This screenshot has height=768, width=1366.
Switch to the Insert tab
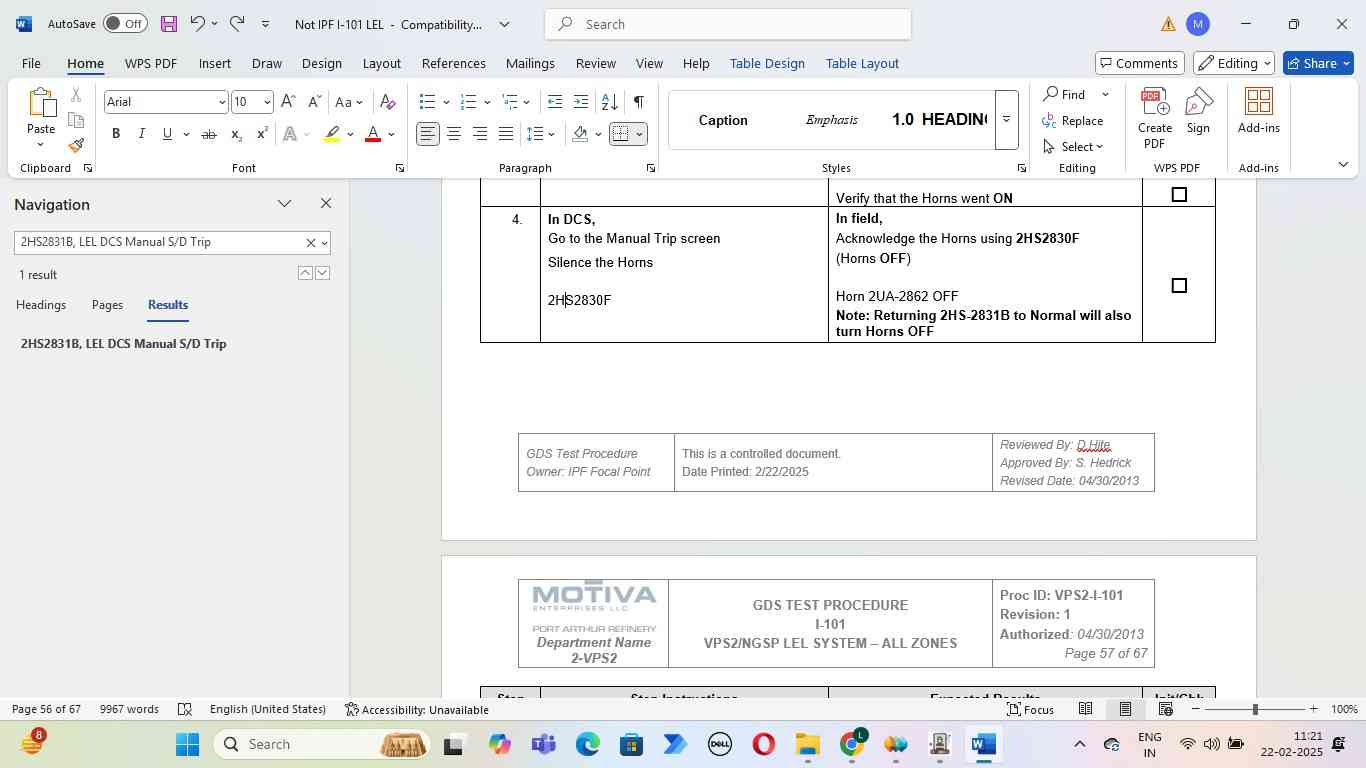[x=215, y=63]
